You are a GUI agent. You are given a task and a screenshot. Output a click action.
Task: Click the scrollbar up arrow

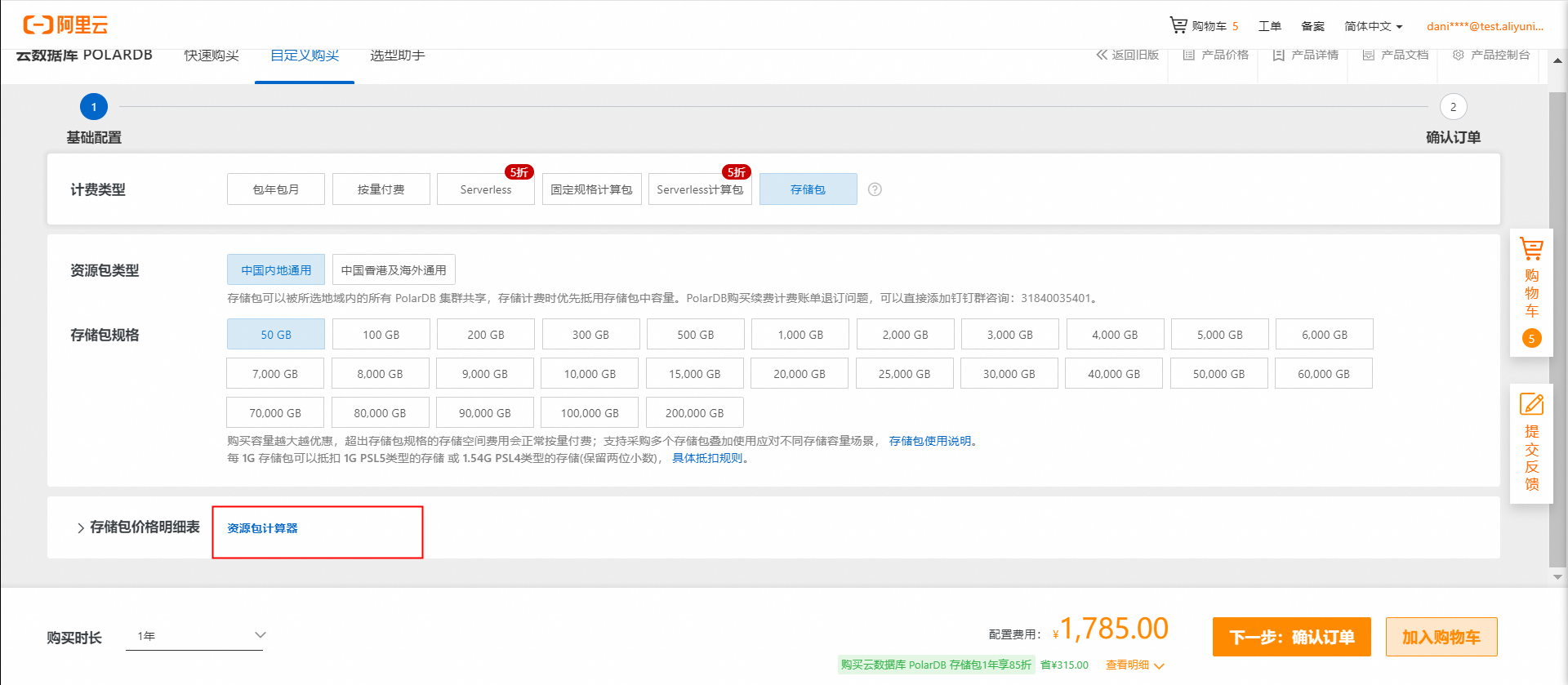pyautogui.click(x=1557, y=60)
